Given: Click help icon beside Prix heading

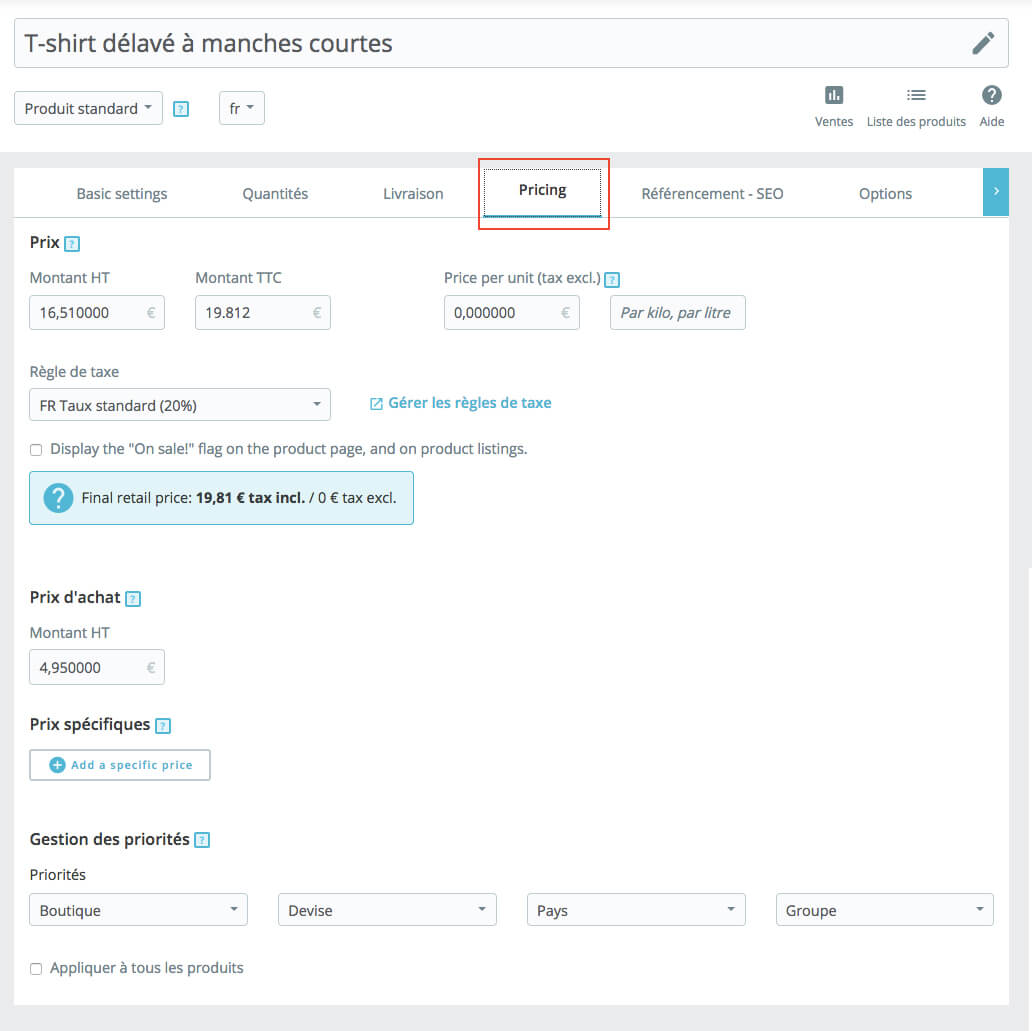Looking at the screenshot, I should coord(72,243).
